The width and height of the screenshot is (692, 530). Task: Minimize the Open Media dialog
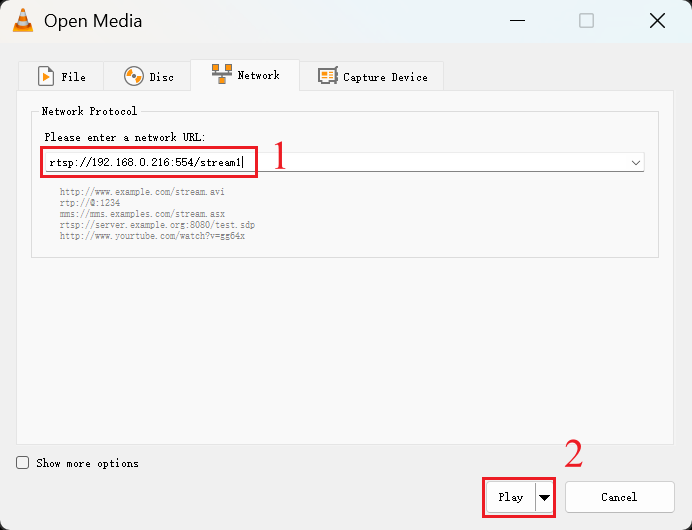[516, 20]
